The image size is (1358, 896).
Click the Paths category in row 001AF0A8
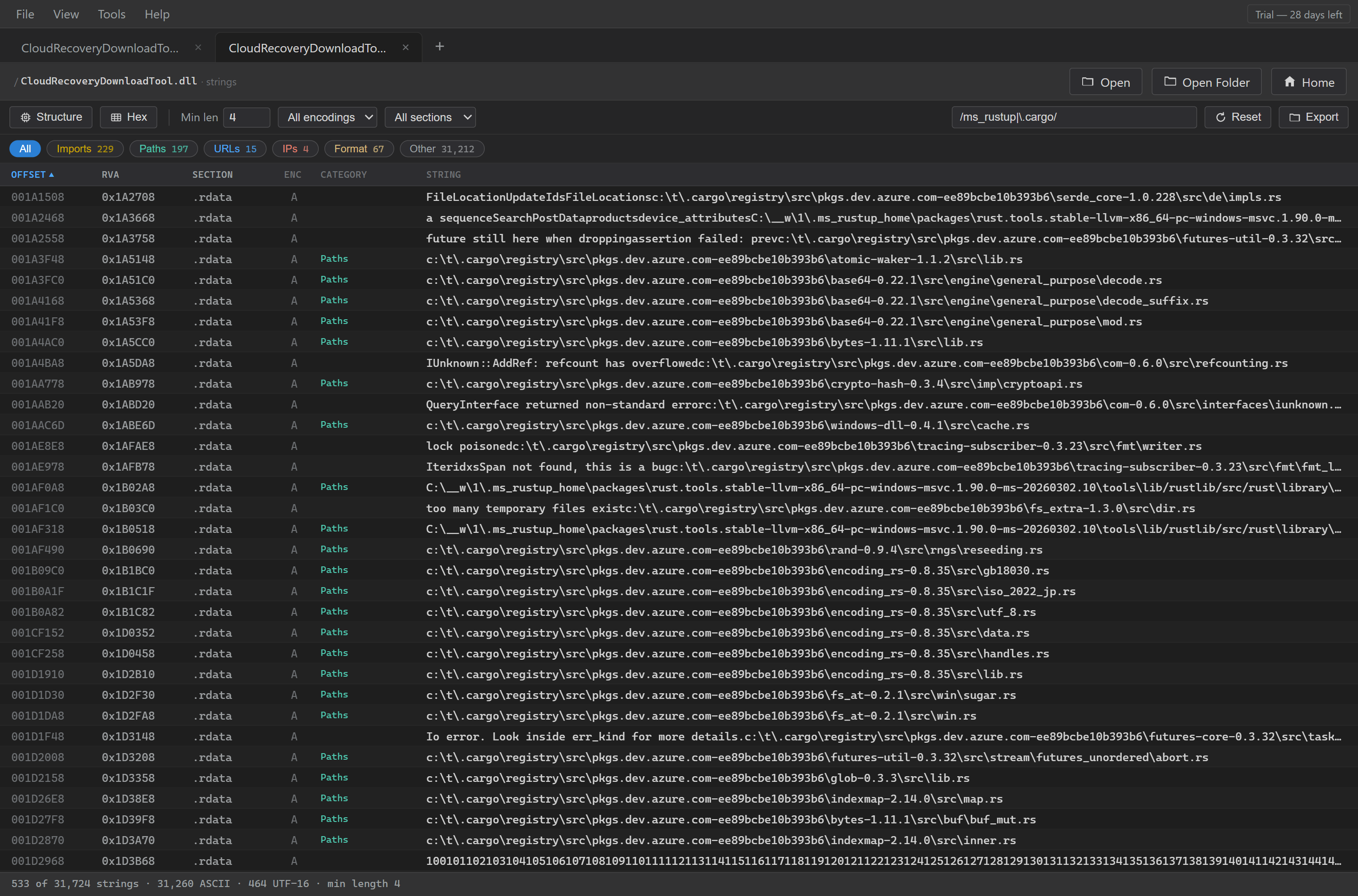(334, 487)
